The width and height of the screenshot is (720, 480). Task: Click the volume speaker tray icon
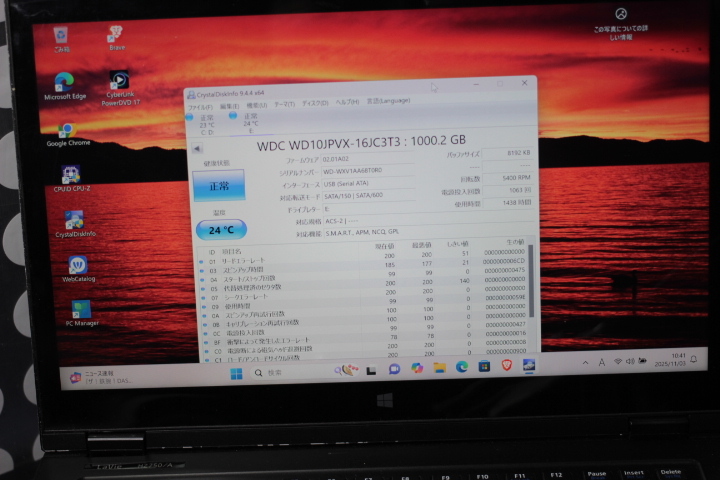tap(630, 361)
